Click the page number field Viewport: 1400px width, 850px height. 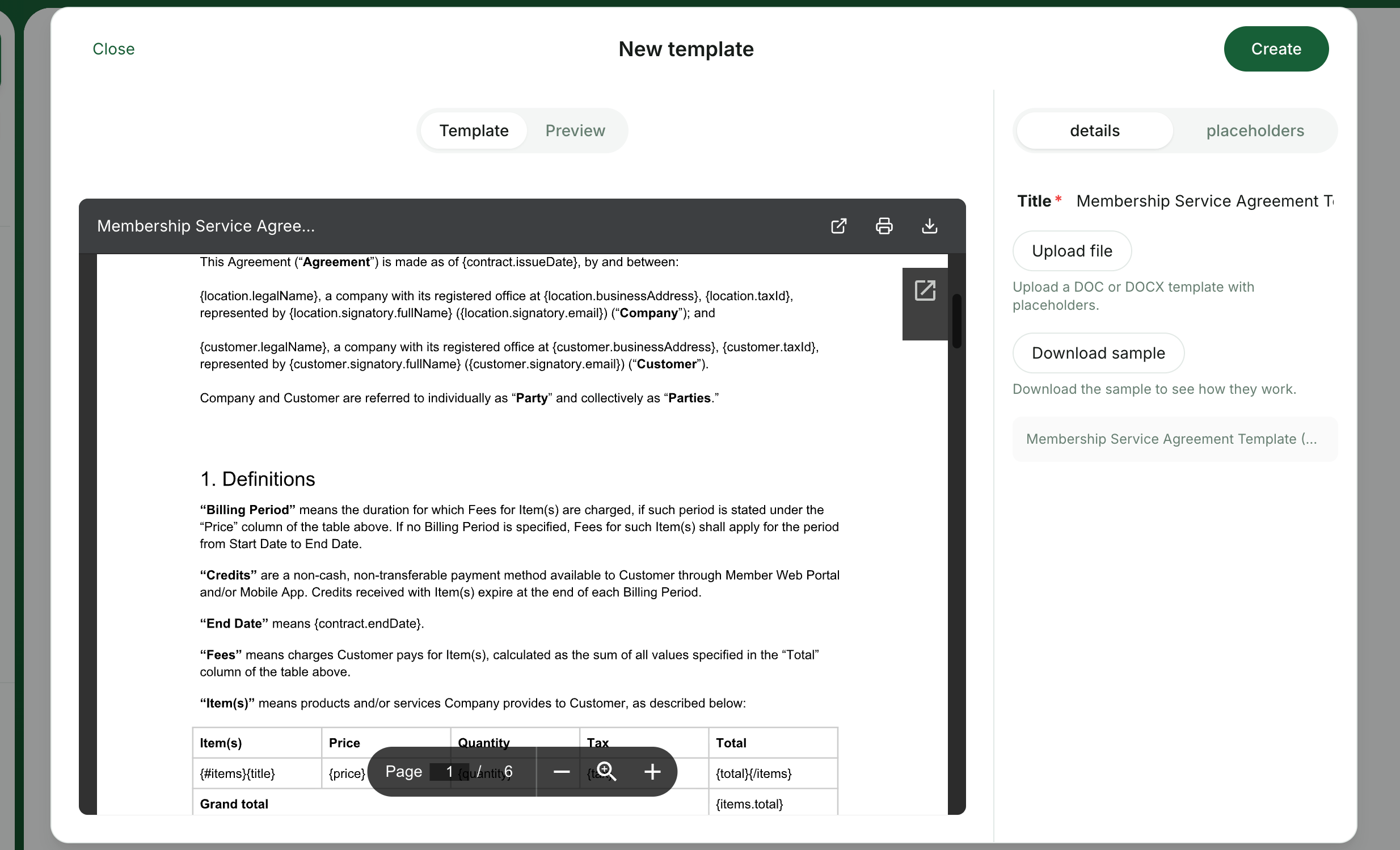(x=449, y=772)
